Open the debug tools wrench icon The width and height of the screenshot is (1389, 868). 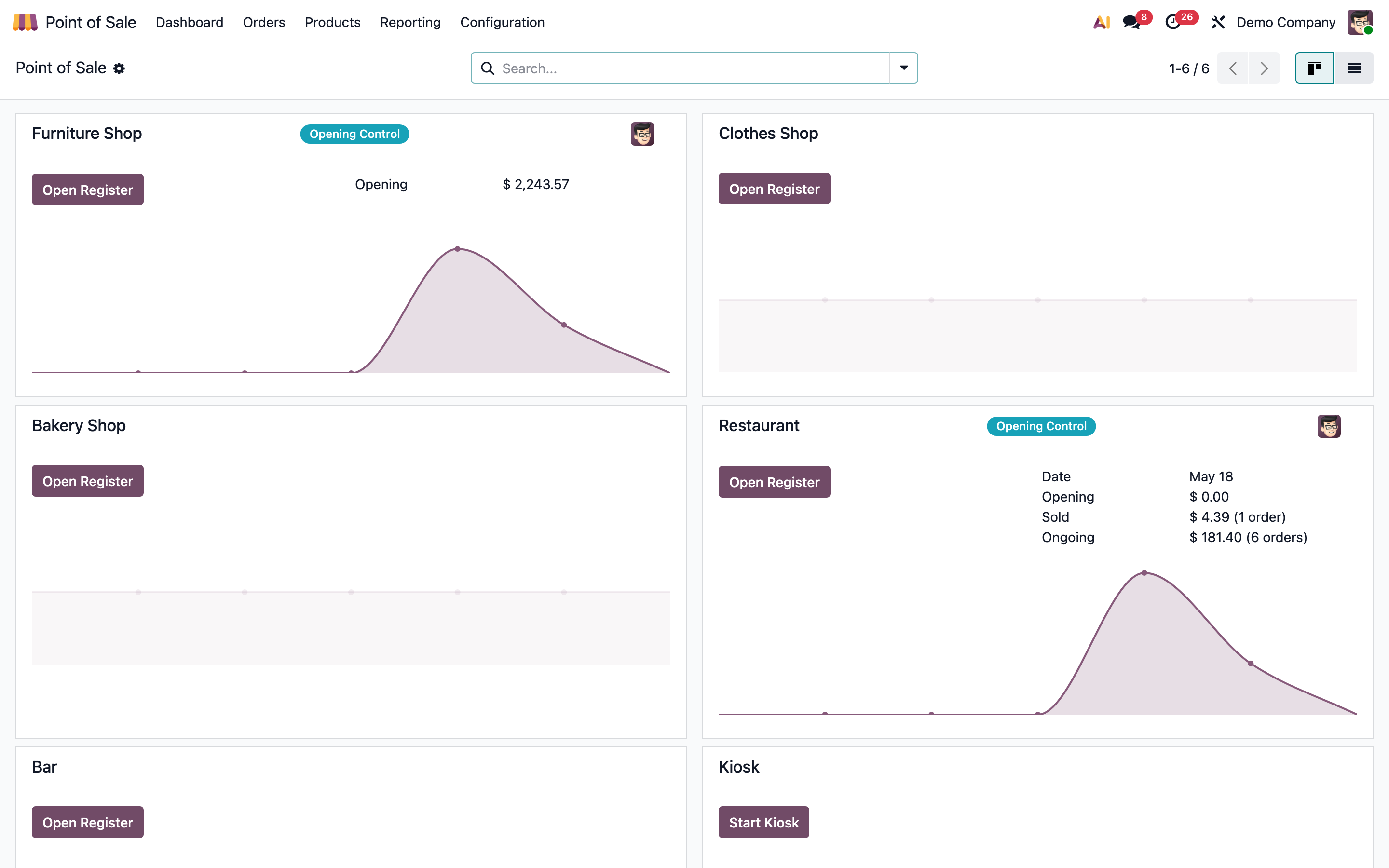[x=1217, y=22]
